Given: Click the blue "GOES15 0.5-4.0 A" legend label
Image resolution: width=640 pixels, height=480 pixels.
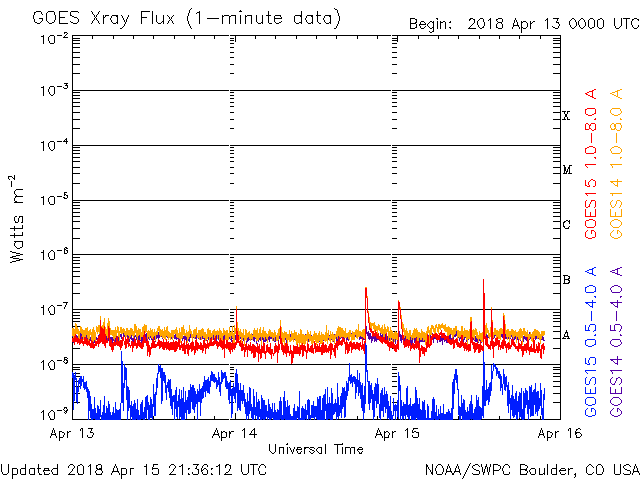Looking at the screenshot, I should point(591,341).
